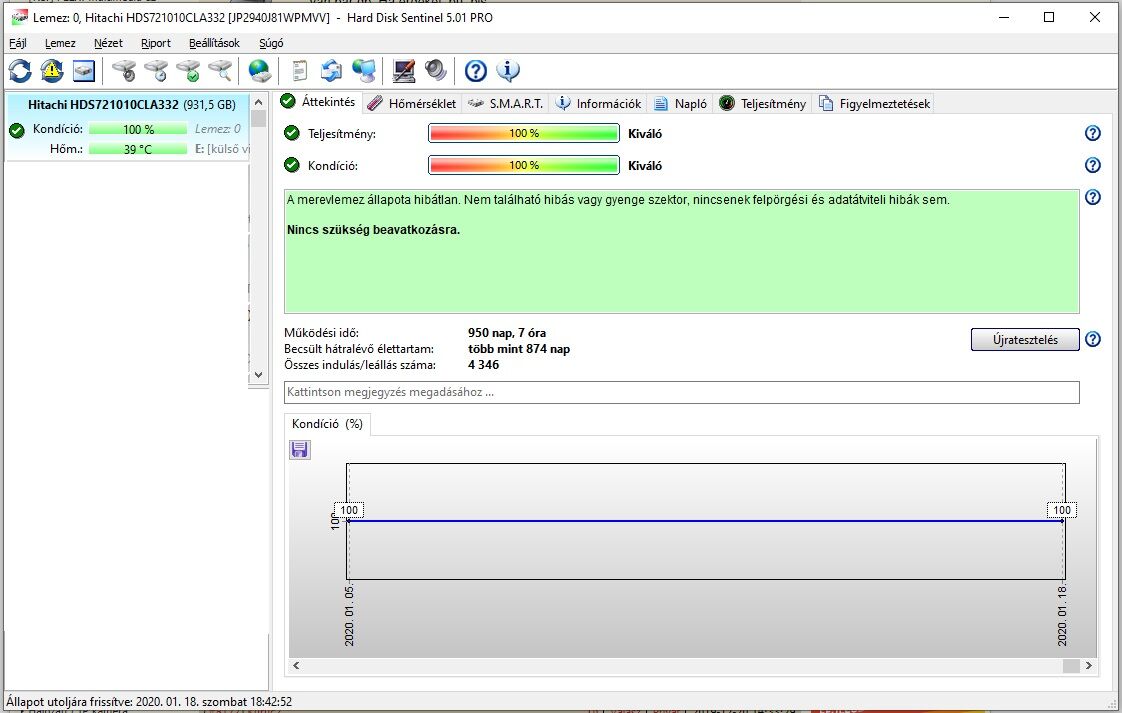Click the globe with monitor network icon
The height and width of the screenshot is (713, 1122).
[x=364, y=70]
